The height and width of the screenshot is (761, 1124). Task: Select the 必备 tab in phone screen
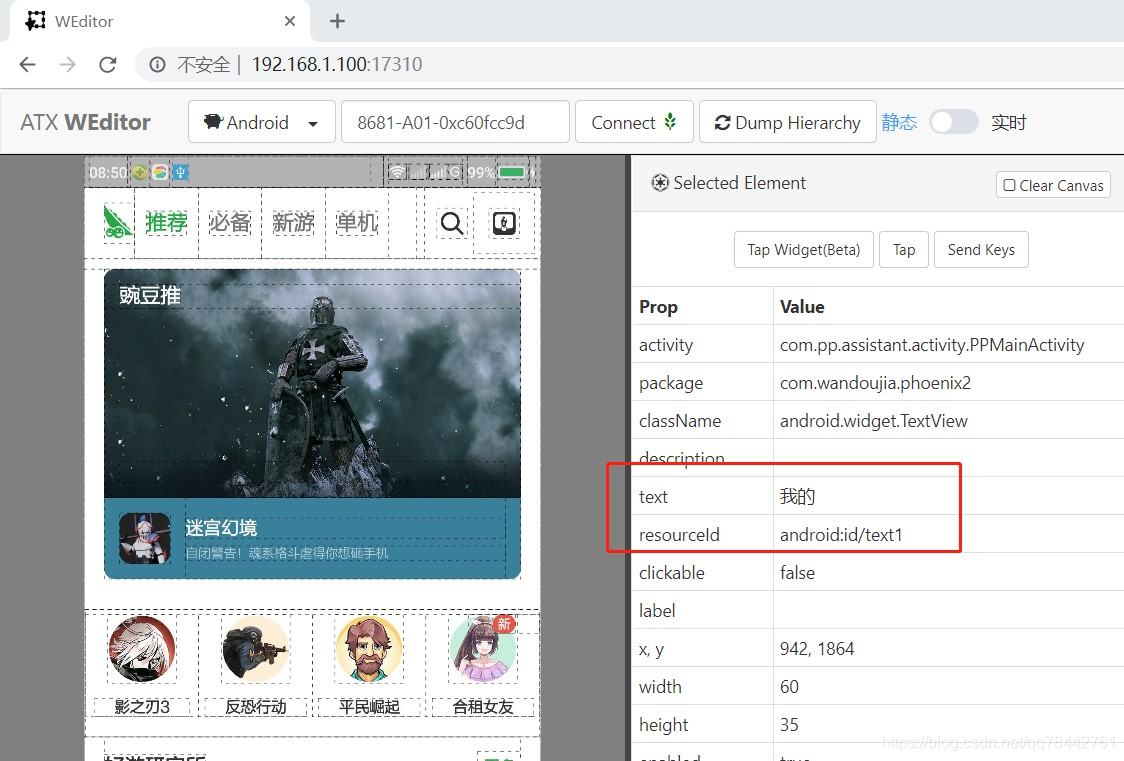[230, 223]
